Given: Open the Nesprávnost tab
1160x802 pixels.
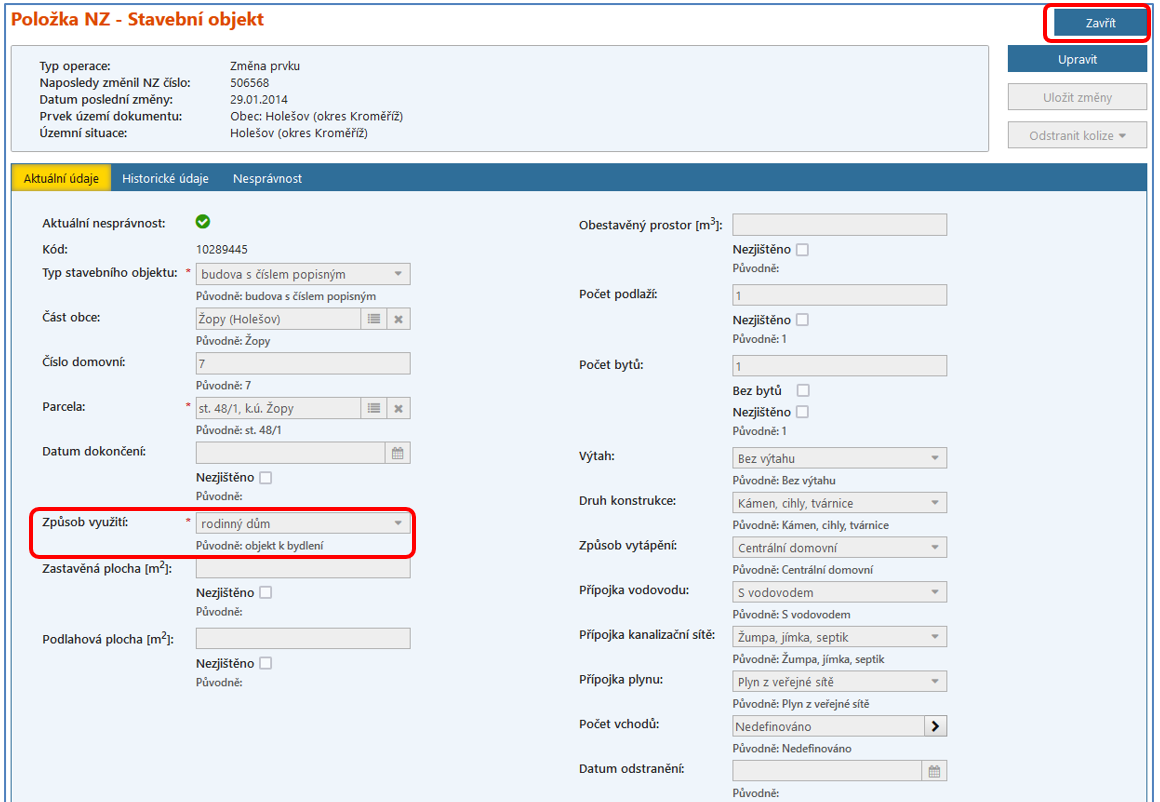Looking at the screenshot, I should [267, 179].
